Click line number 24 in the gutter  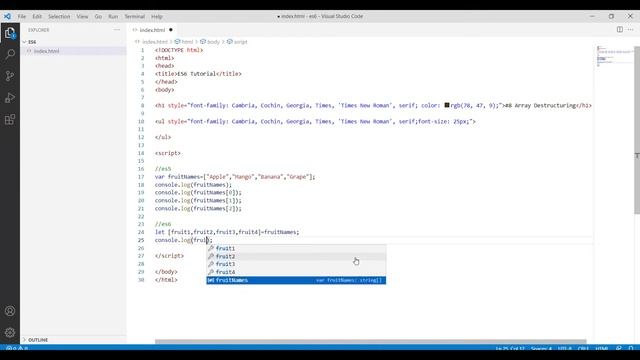(141, 232)
